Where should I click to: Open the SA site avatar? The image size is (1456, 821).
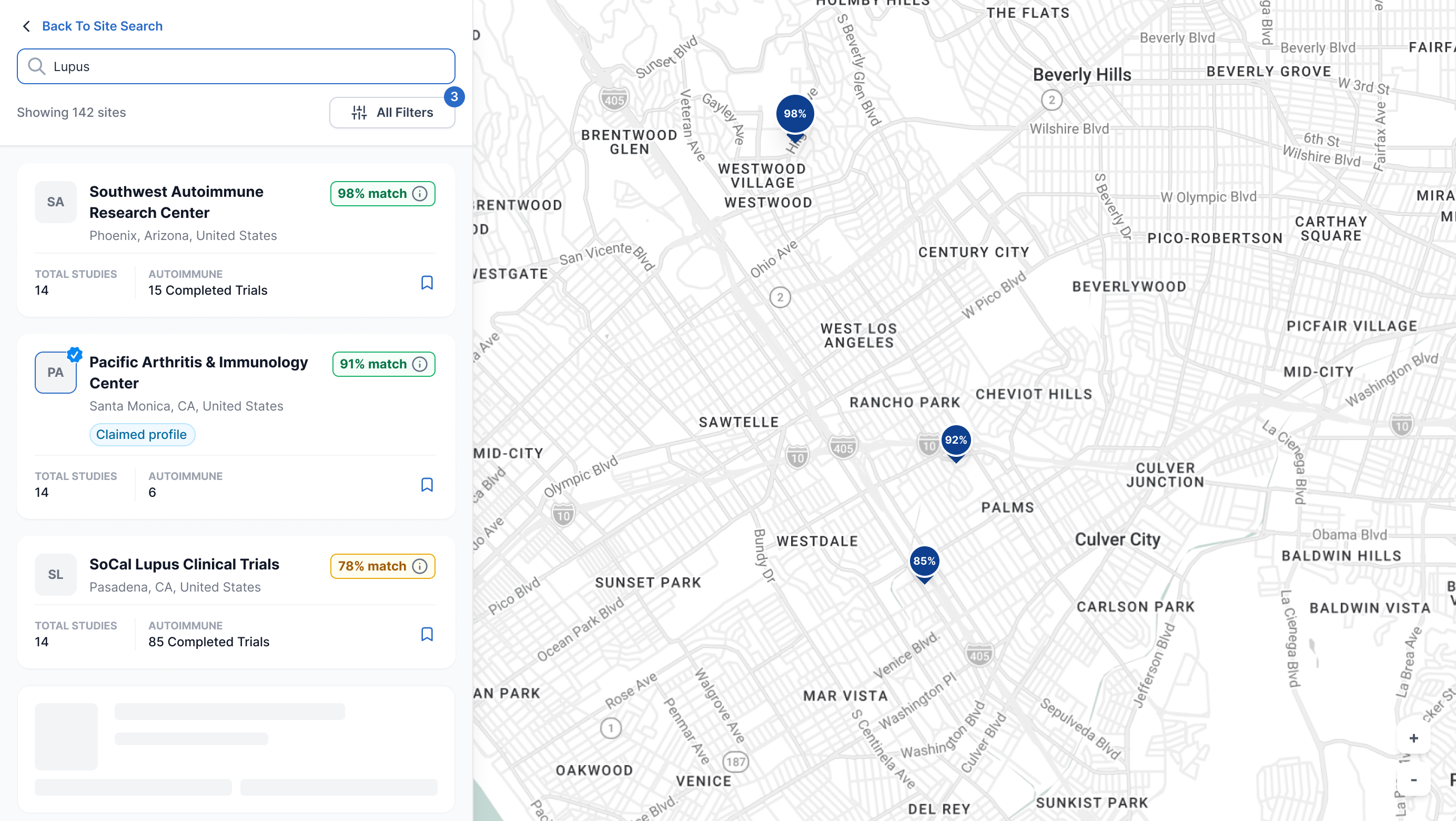55,202
